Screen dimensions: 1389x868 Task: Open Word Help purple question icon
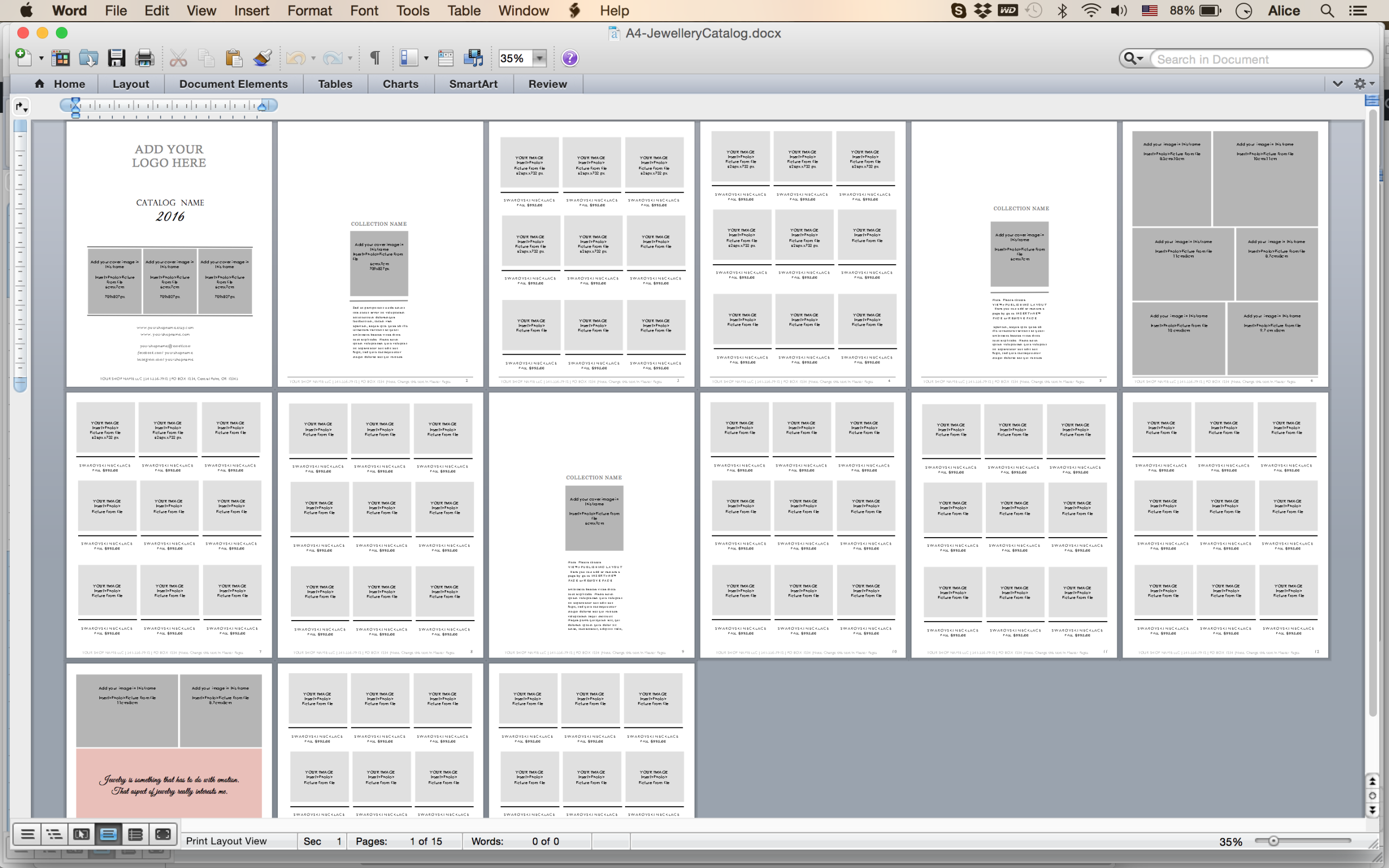pos(570,58)
